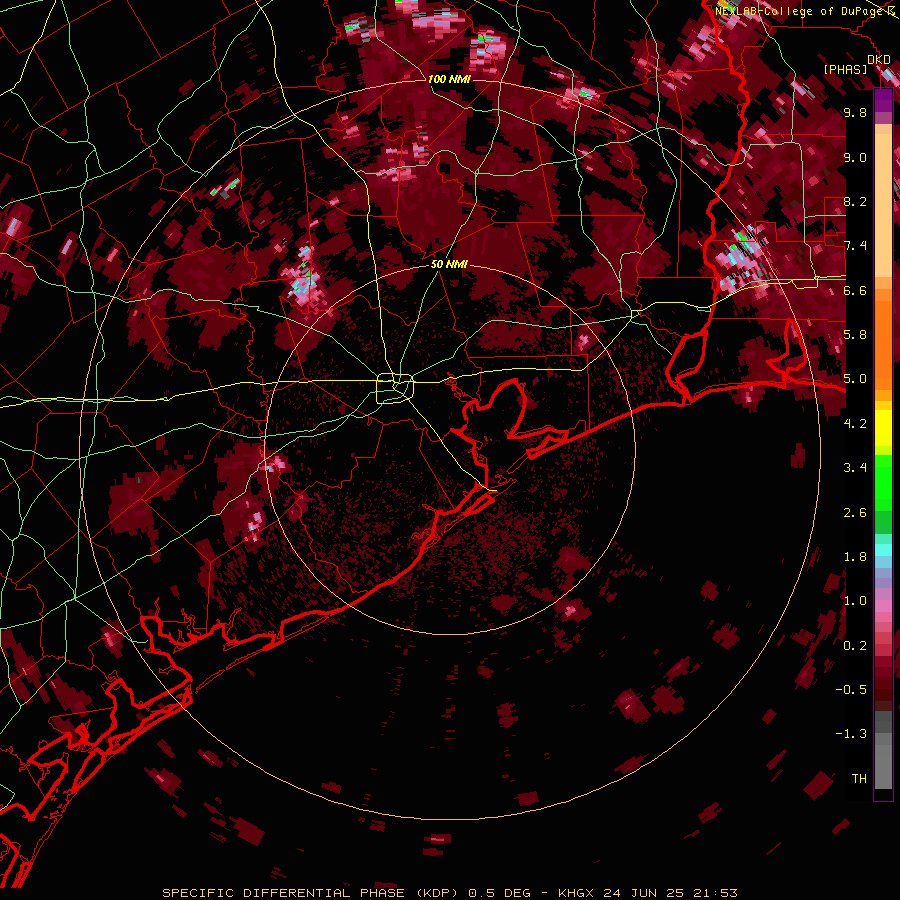This screenshot has width=900, height=900.
Task: Click the -1.3 scale value label
Action: pyautogui.click(x=851, y=734)
